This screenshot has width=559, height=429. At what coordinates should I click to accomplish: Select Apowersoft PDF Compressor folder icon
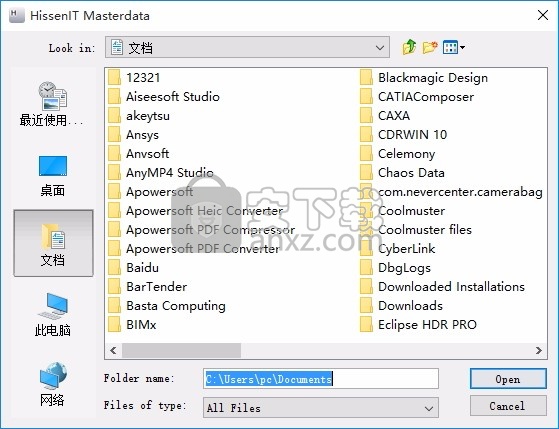(114, 230)
